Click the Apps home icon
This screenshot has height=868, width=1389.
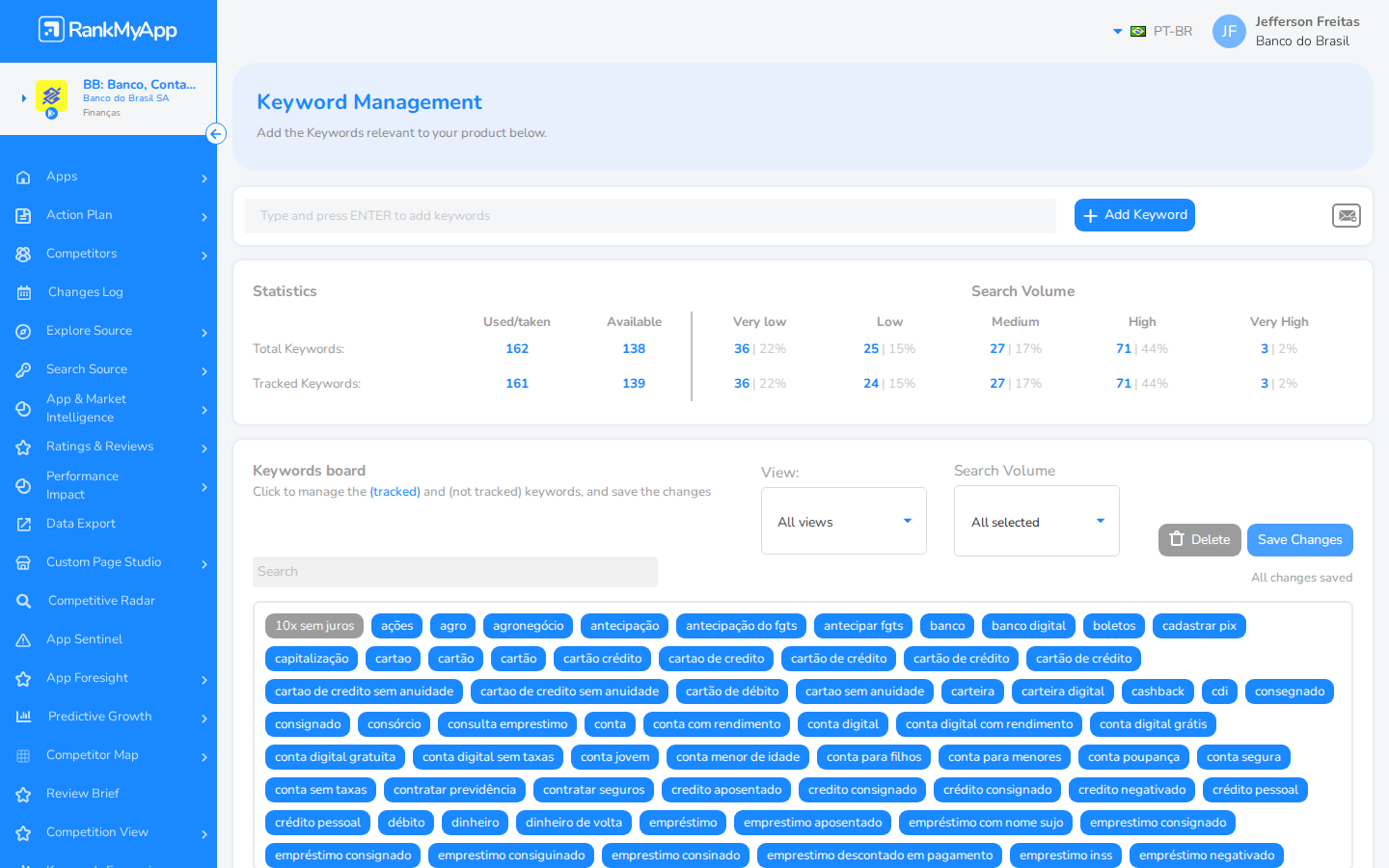point(23,177)
